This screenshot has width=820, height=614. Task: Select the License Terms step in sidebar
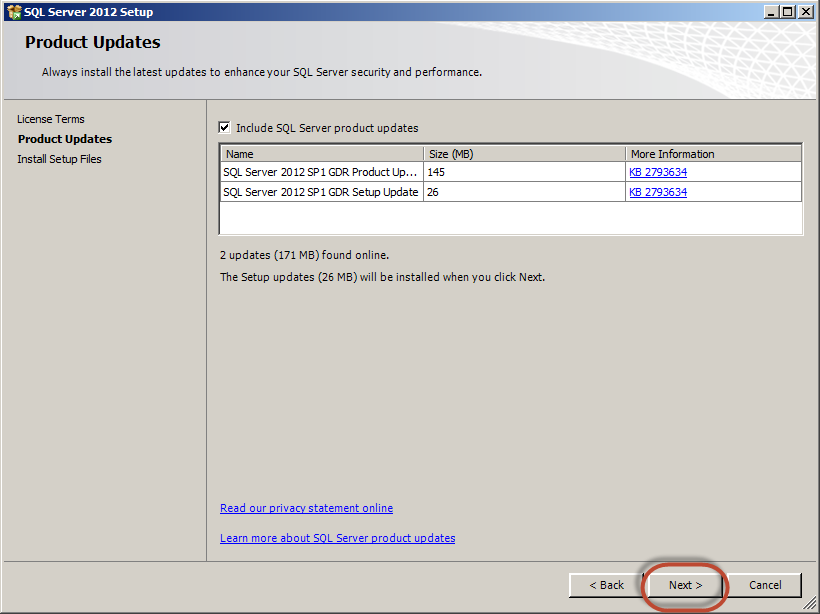[51, 119]
